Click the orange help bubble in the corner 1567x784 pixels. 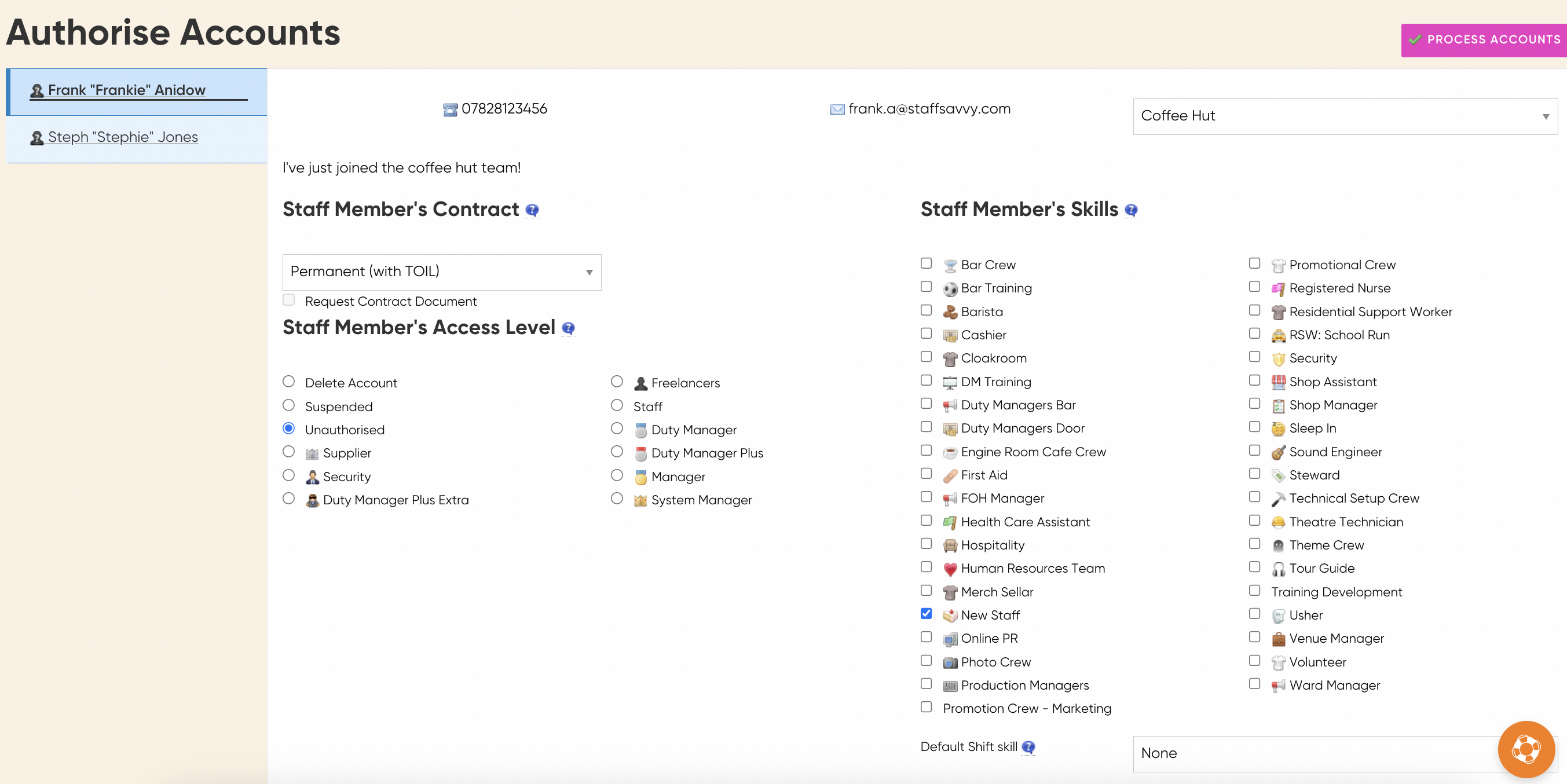pyautogui.click(x=1526, y=749)
